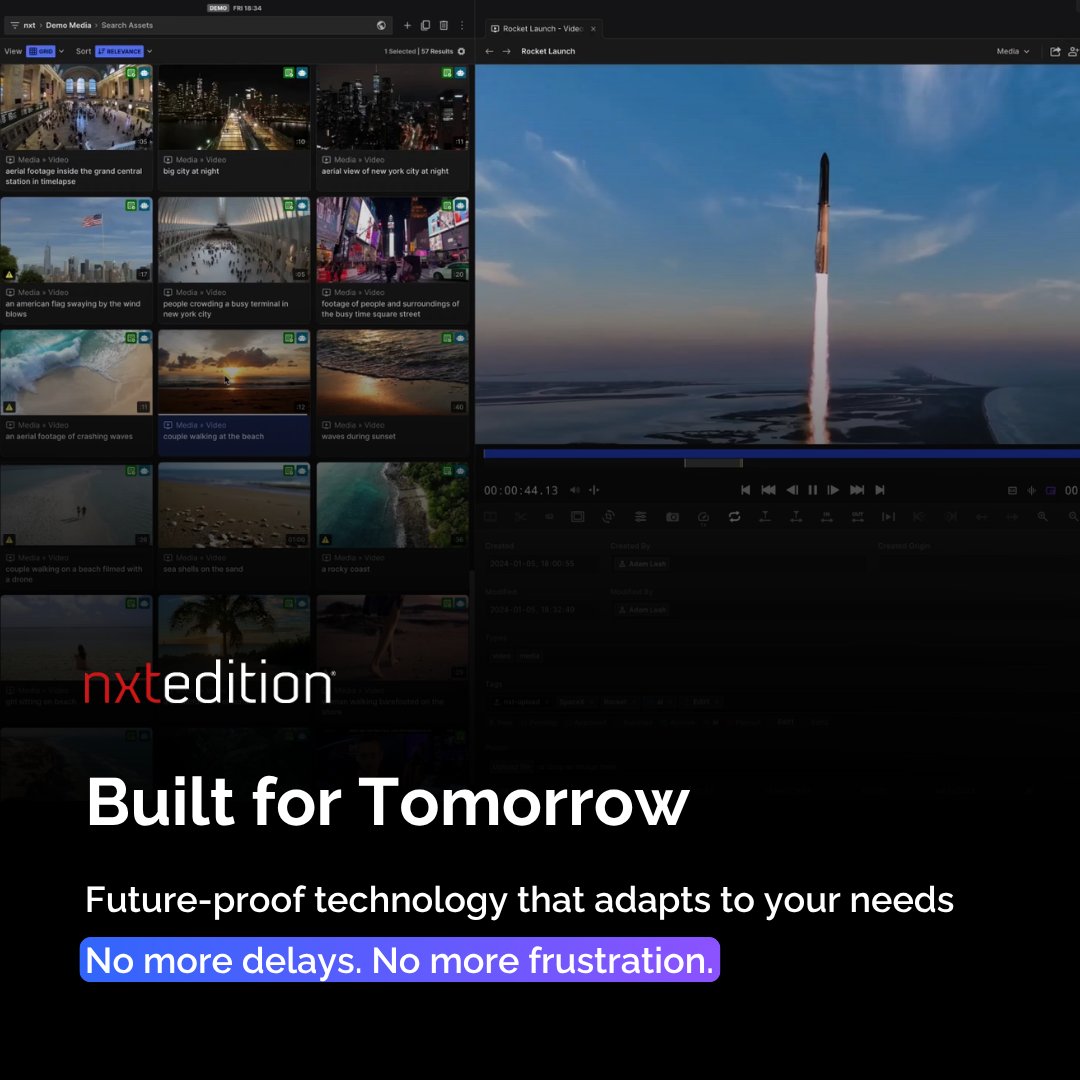The height and width of the screenshot is (1080, 1080).
Task: Open aerial footage of crashing waves thumbnail
Action: click(76, 373)
